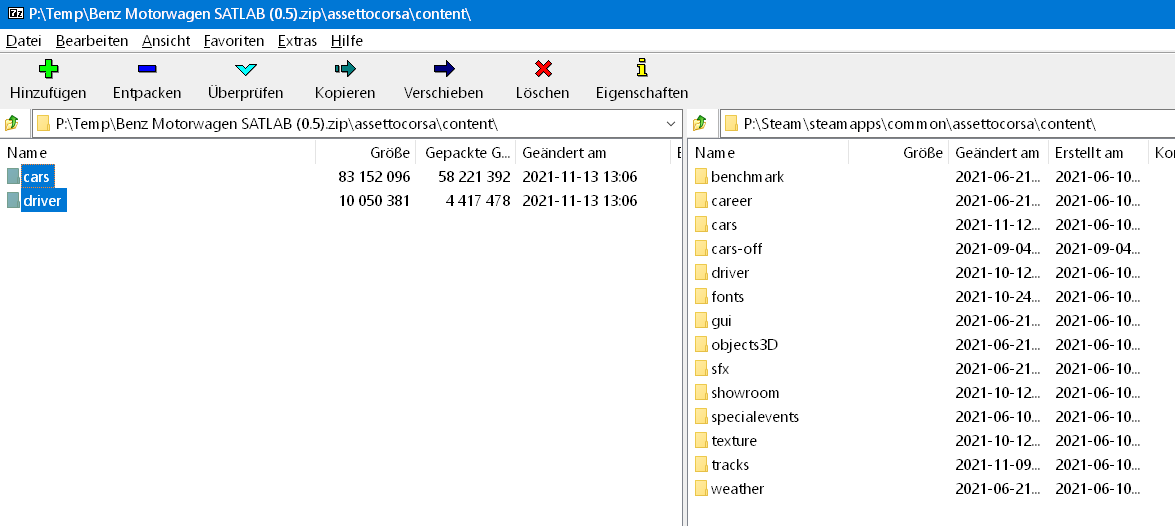
Task: Select the cars-off folder icon
Action: tap(701, 249)
